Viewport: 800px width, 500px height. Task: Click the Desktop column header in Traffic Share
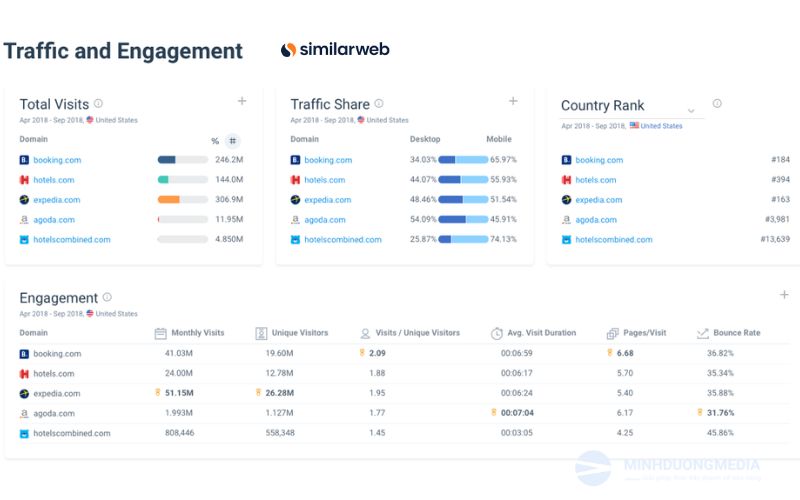pyautogui.click(x=424, y=139)
